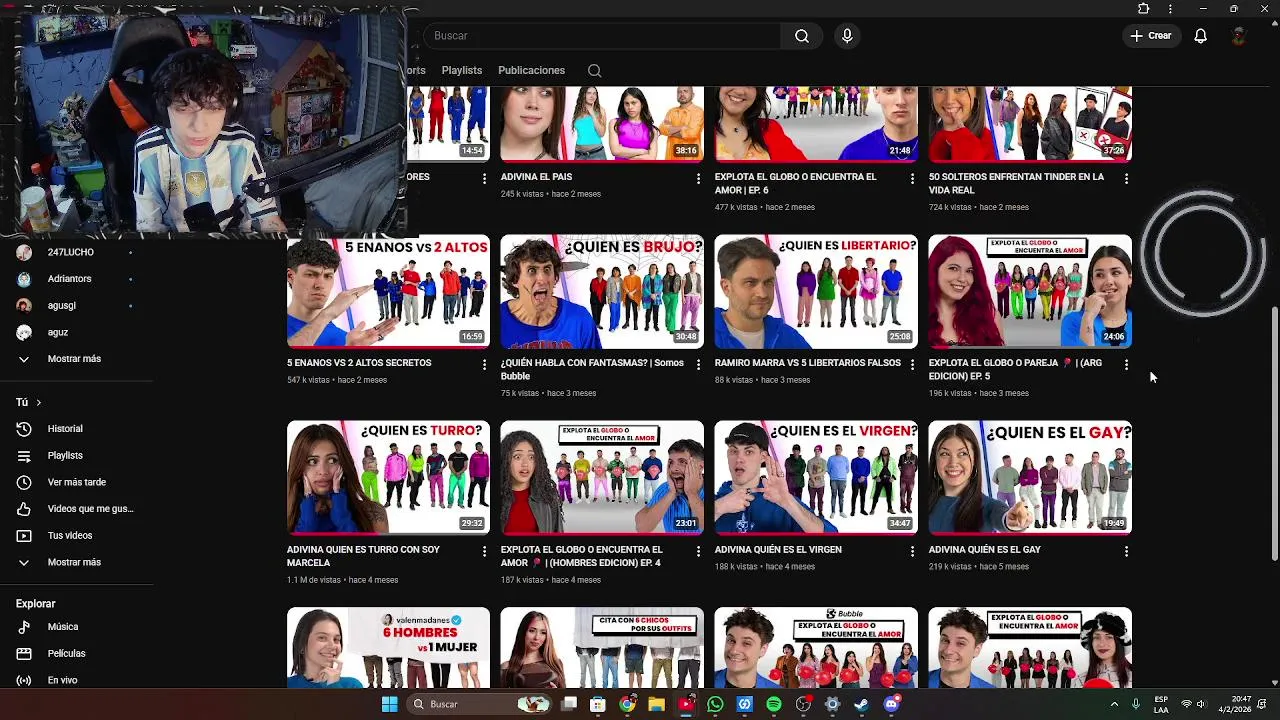Screen dimensions: 1280x720
Task: Switch to the Publicaciones channel tab
Action: coord(531,70)
